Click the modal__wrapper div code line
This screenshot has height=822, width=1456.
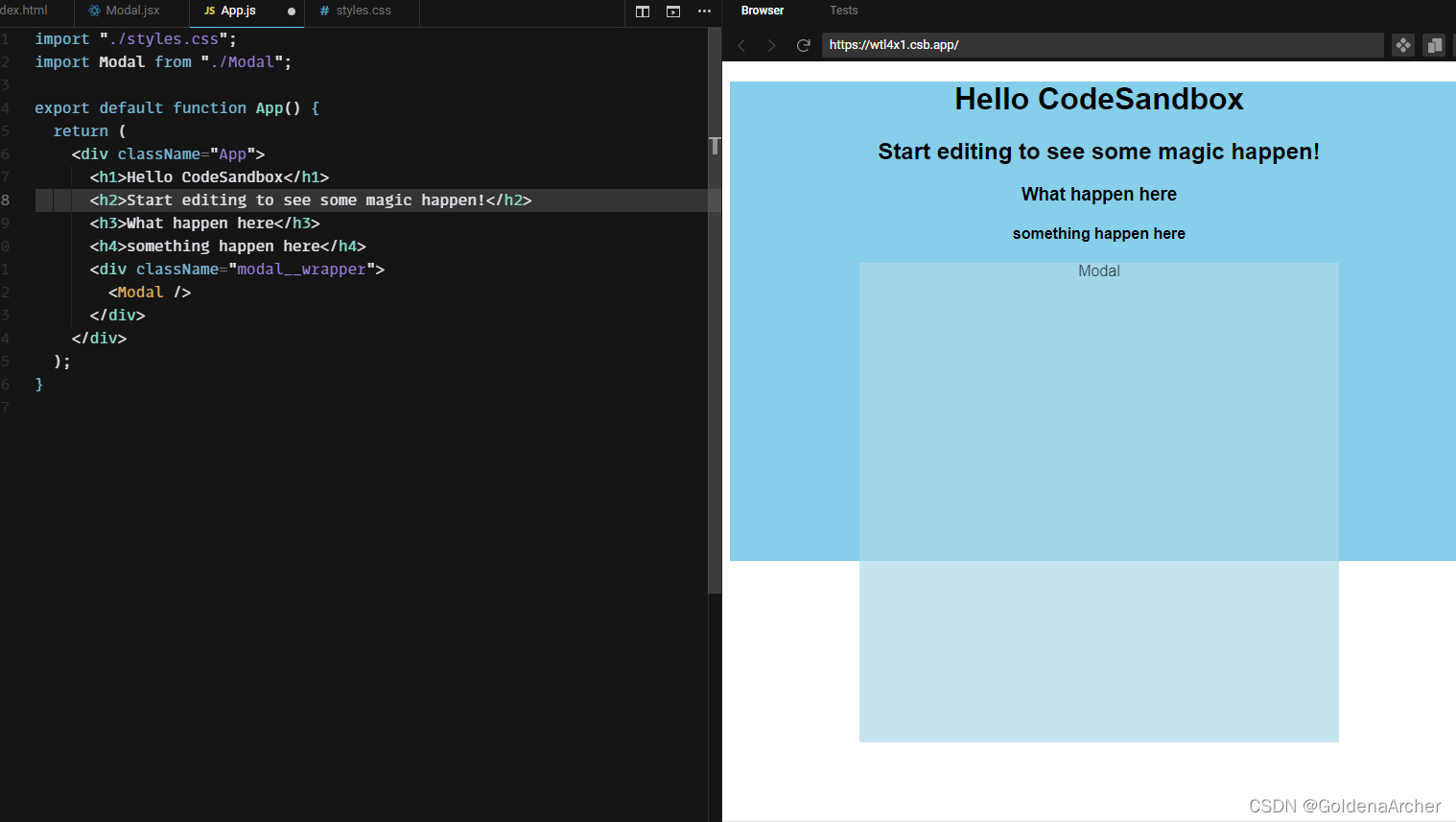point(237,270)
